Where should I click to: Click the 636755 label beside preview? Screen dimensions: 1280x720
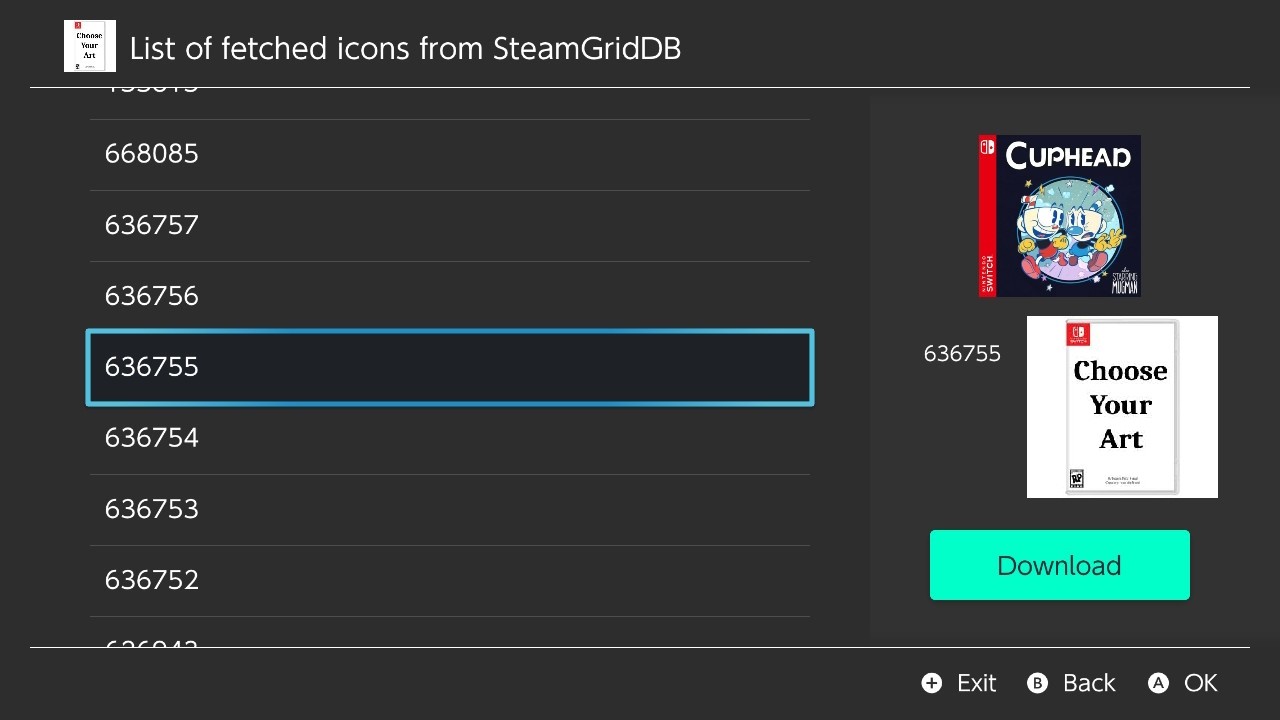click(962, 354)
